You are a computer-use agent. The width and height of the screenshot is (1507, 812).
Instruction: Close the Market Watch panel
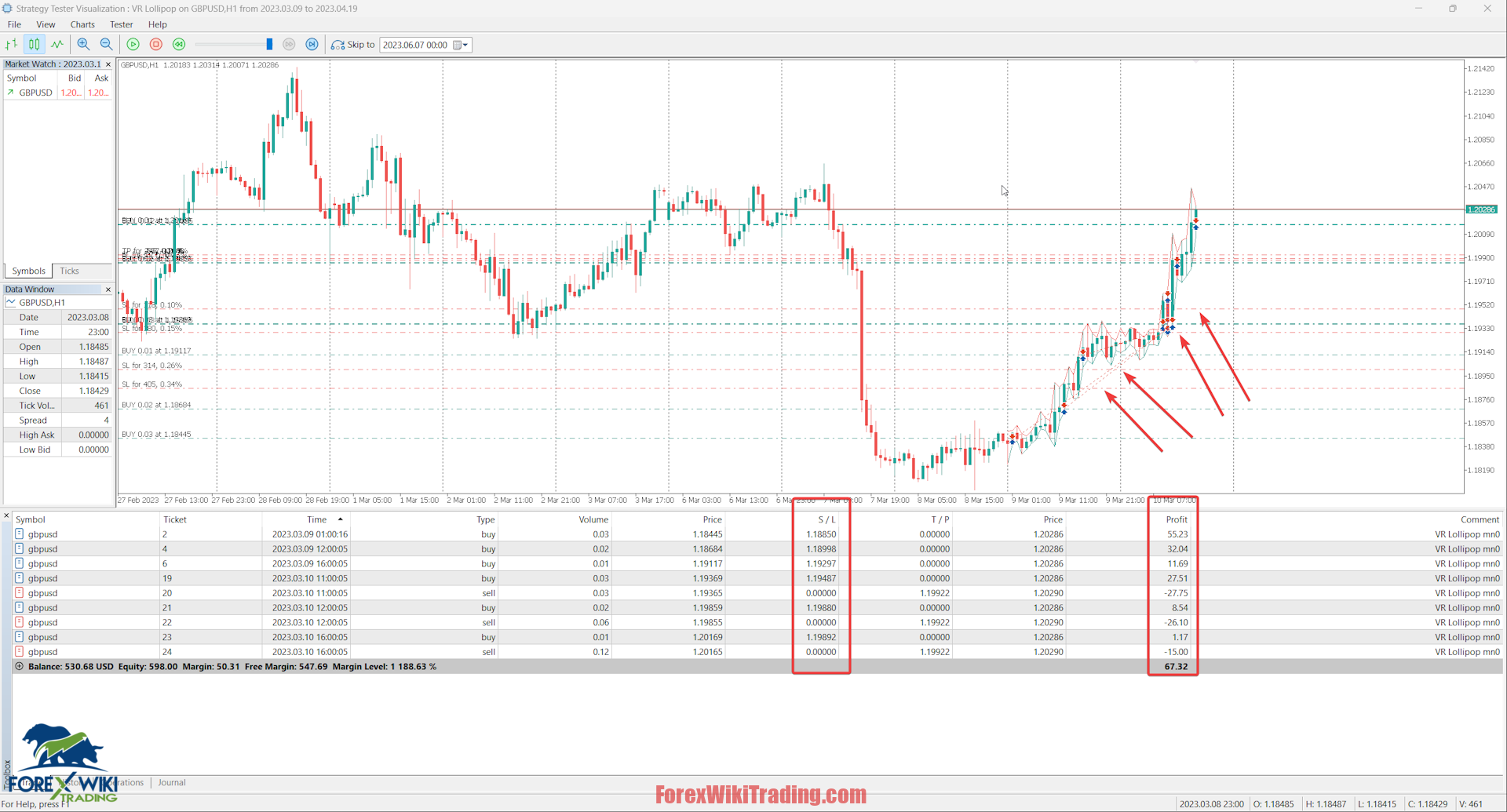[x=108, y=64]
